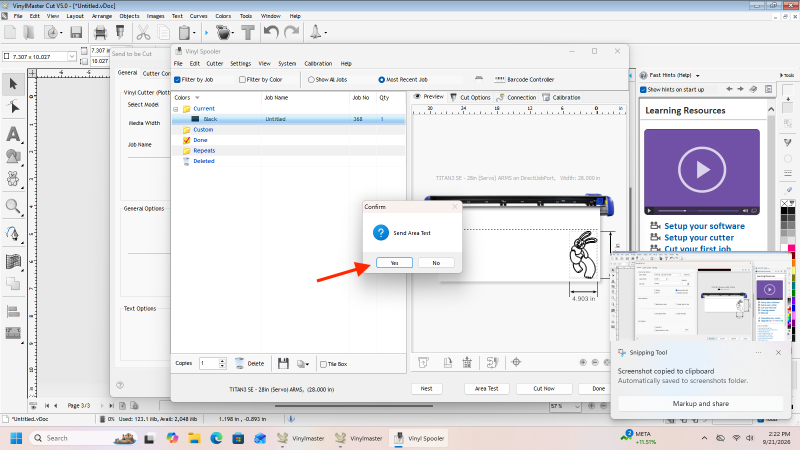Click the save disk icon in Spooler bottom bar
The width and height of the screenshot is (800, 450).
(283, 363)
